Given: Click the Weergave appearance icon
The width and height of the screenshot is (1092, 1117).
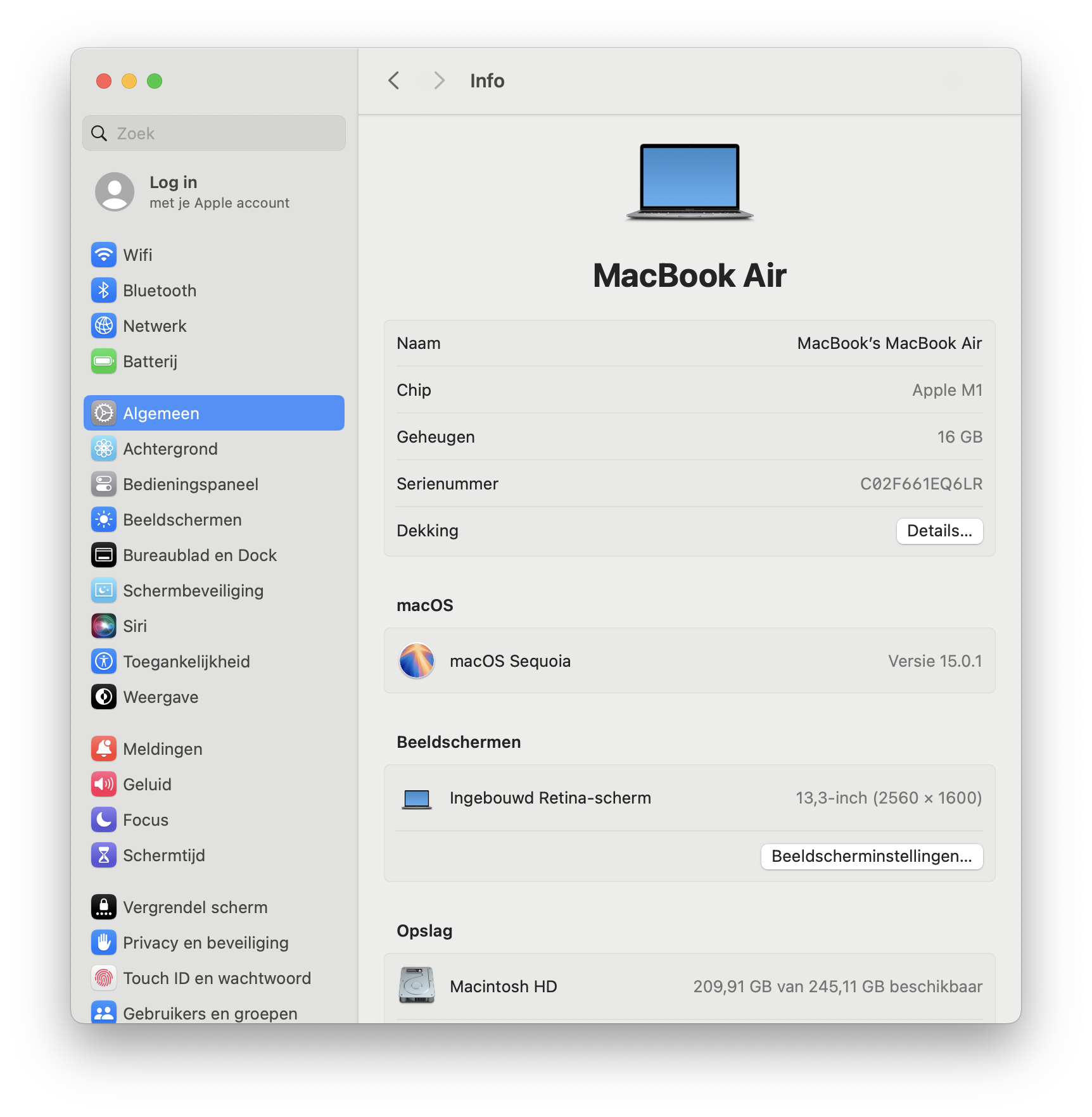Looking at the screenshot, I should [104, 697].
